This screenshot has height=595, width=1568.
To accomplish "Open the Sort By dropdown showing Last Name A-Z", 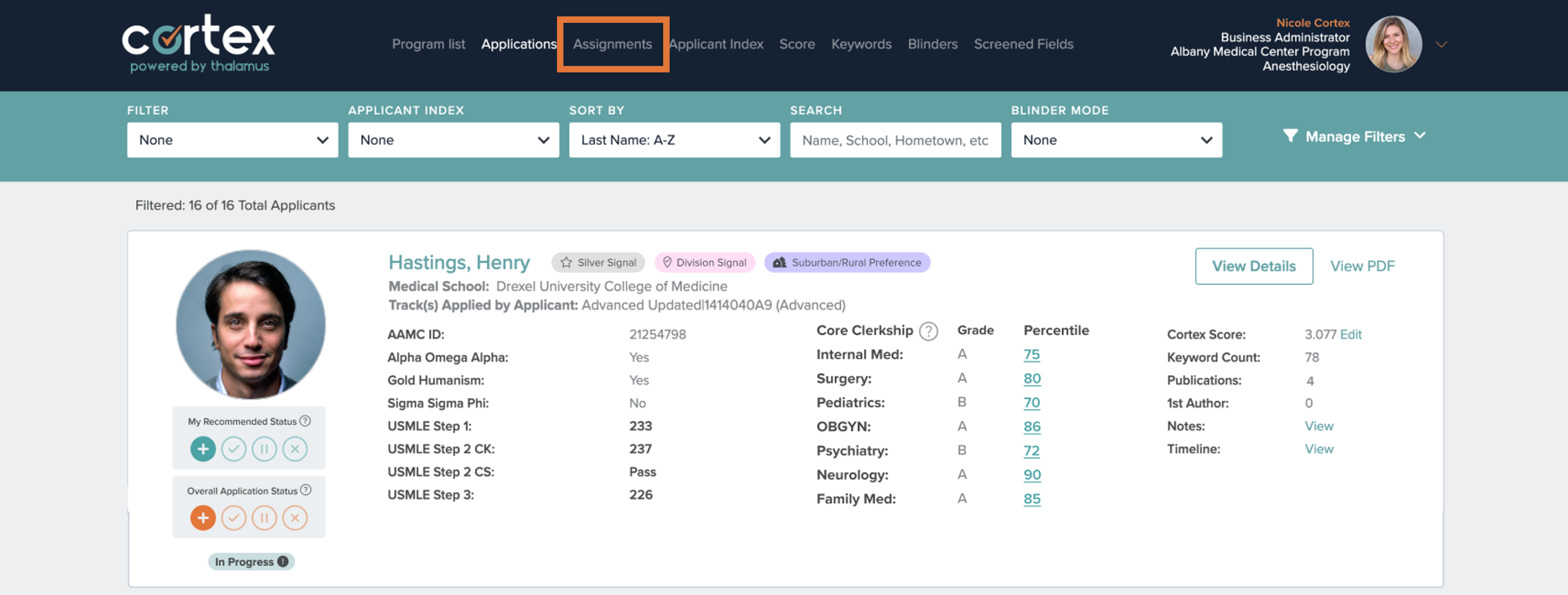I will click(674, 139).
